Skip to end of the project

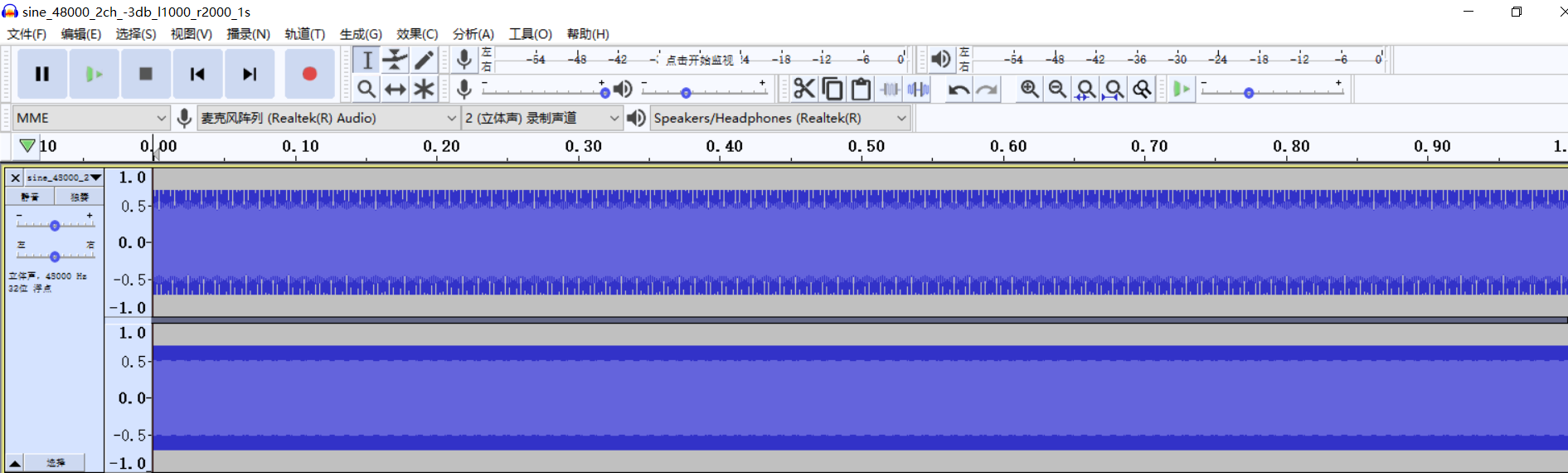click(250, 74)
